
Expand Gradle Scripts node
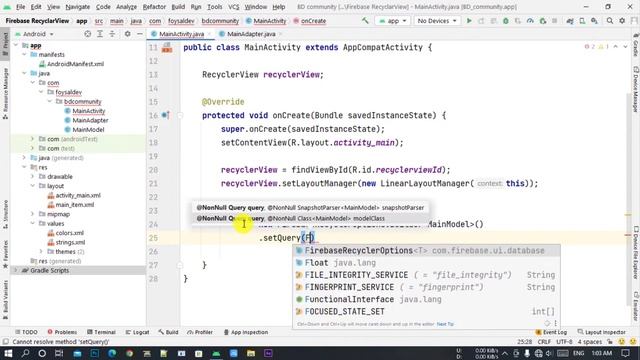(16, 270)
